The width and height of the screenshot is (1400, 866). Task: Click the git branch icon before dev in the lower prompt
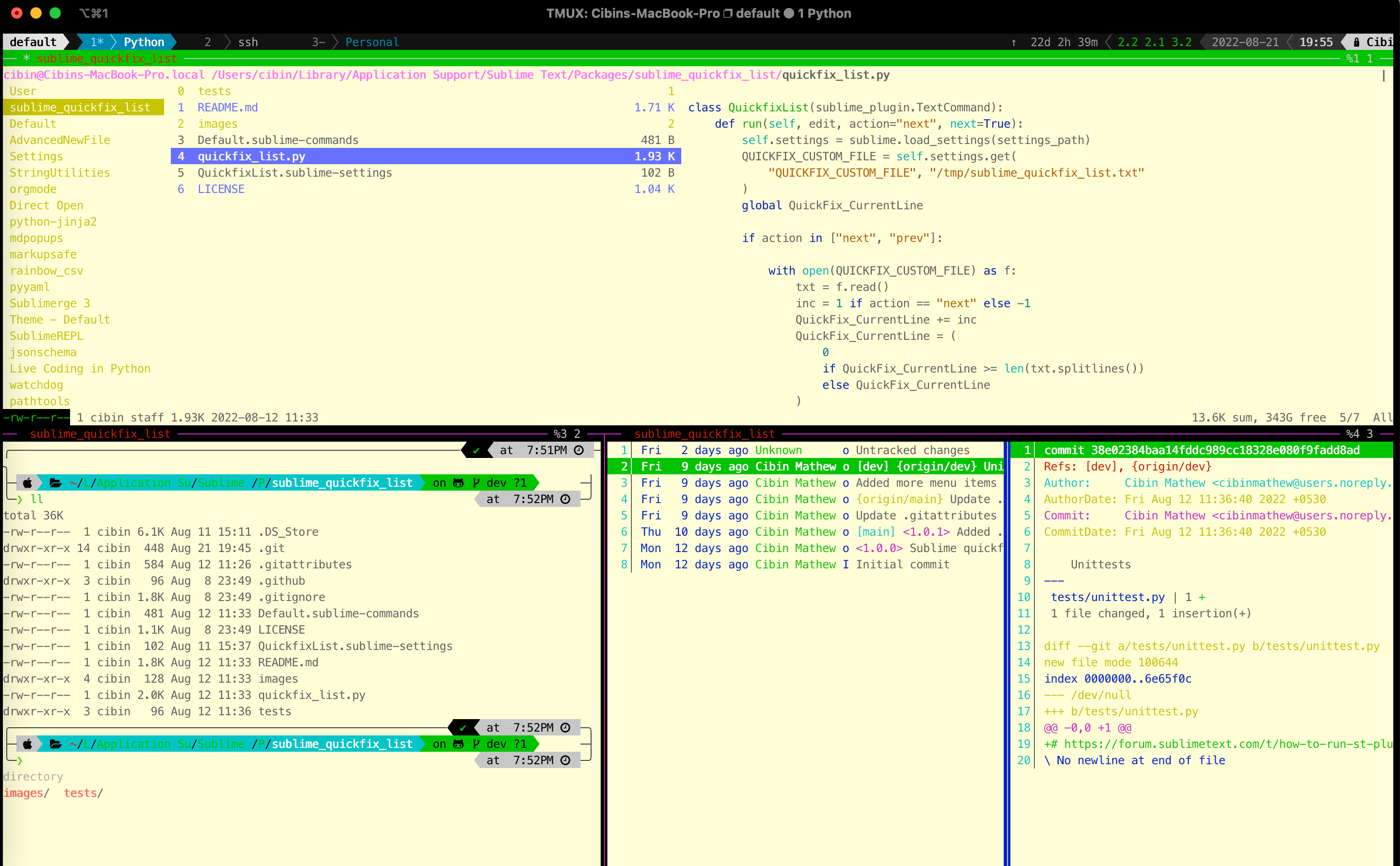tap(476, 744)
